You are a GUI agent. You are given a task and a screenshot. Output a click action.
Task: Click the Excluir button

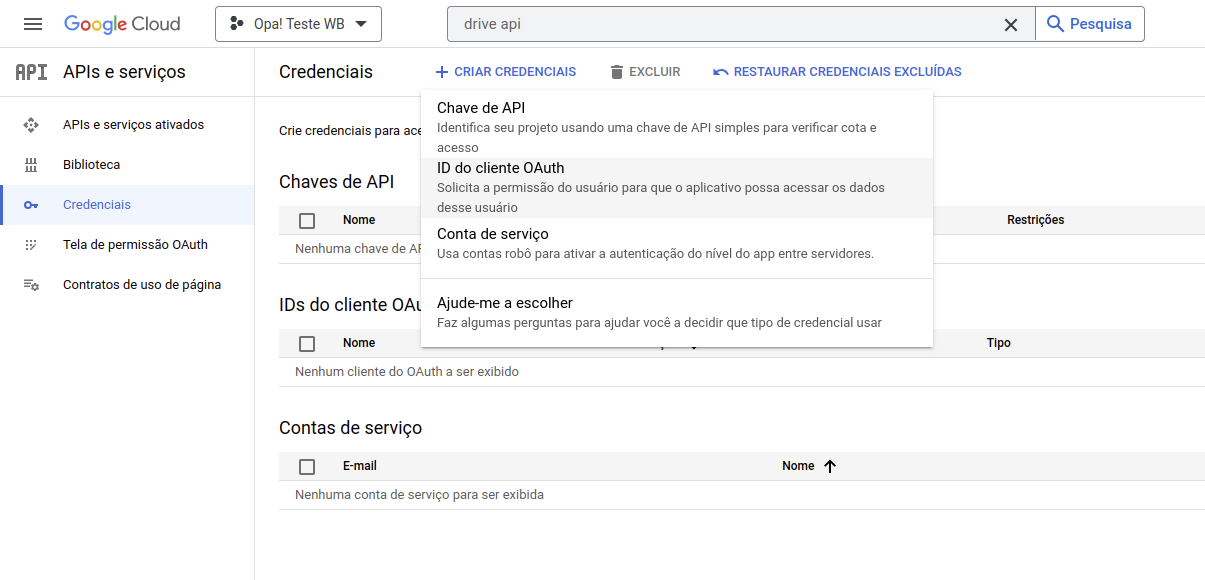(645, 72)
